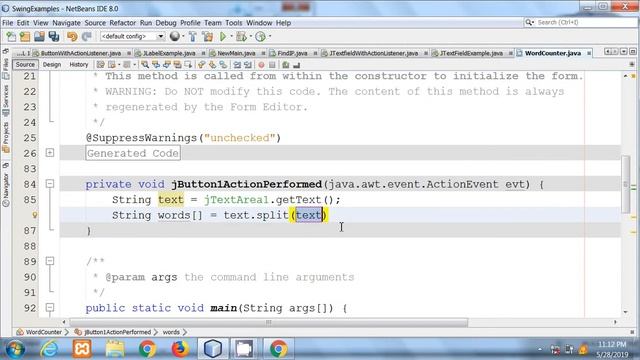Viewport: 640px width, 360px height.
Task: Switch to the JTextFieldExample.java tab
Action: [x=471, y=53]
